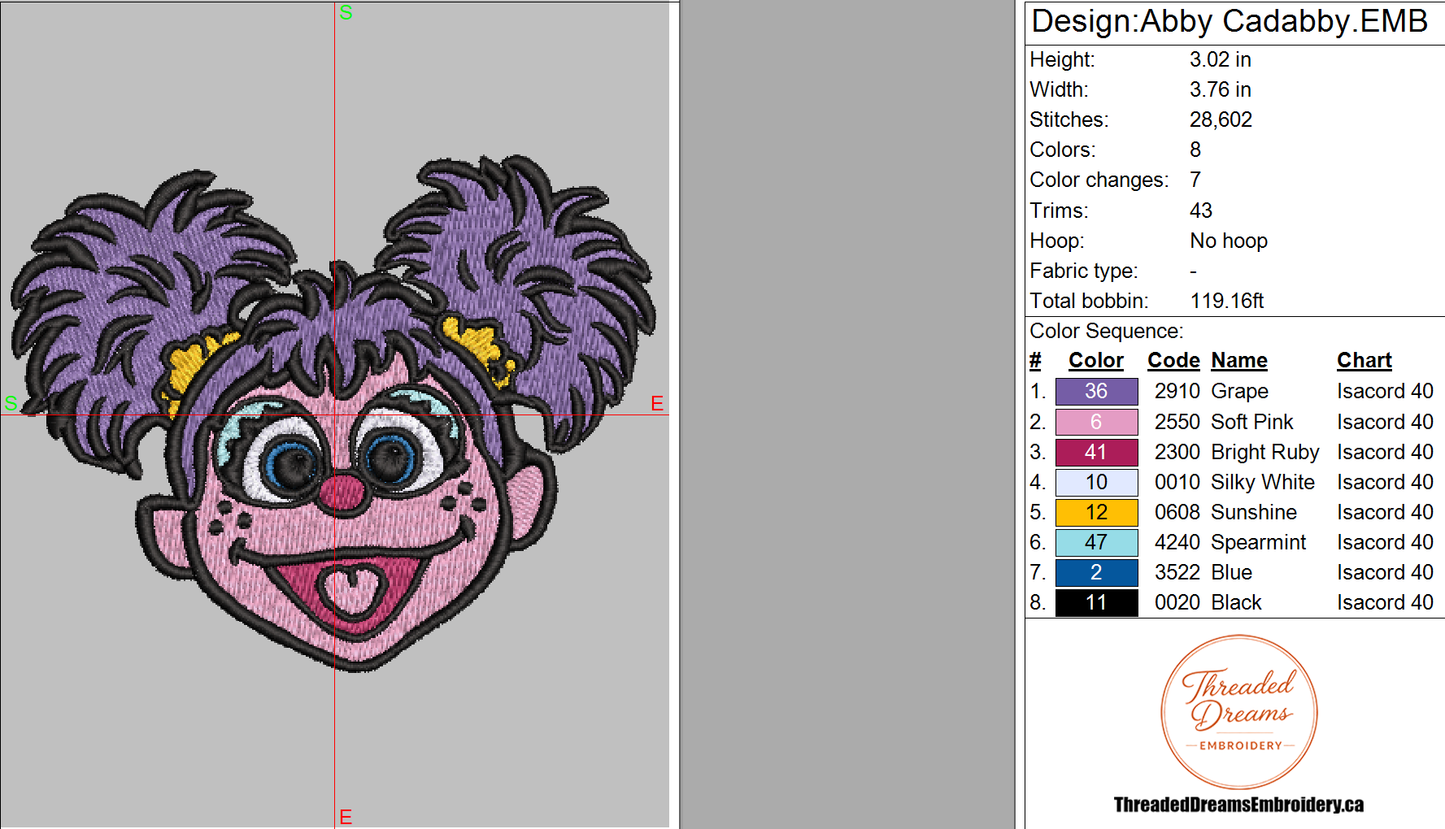Viewport: 1445px width, 829px height.
Task: Click the green S marker on left edge
Action: [11, 403]
